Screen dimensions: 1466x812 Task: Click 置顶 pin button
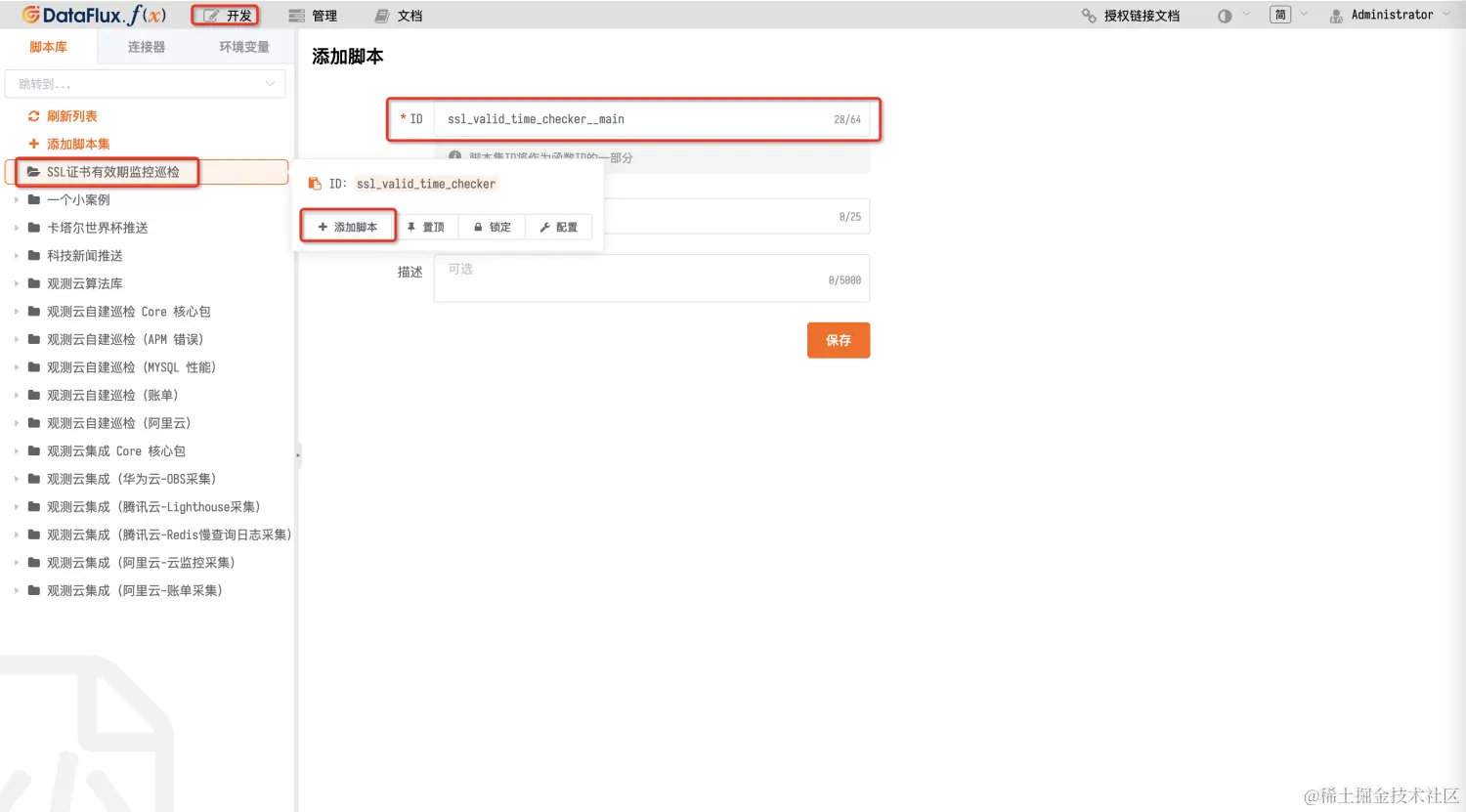click(425, 227)
